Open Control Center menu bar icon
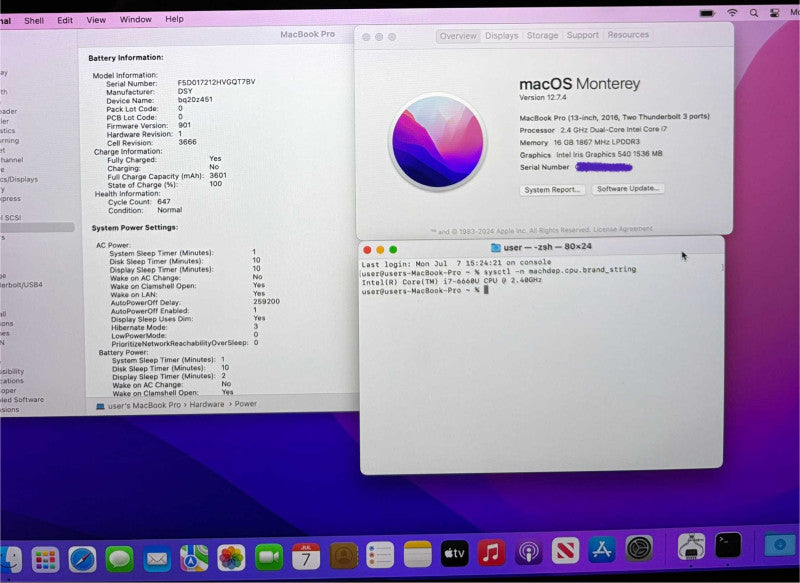This screenshot has width=800, height=583. pyautogui.click(x=774, y=13)
